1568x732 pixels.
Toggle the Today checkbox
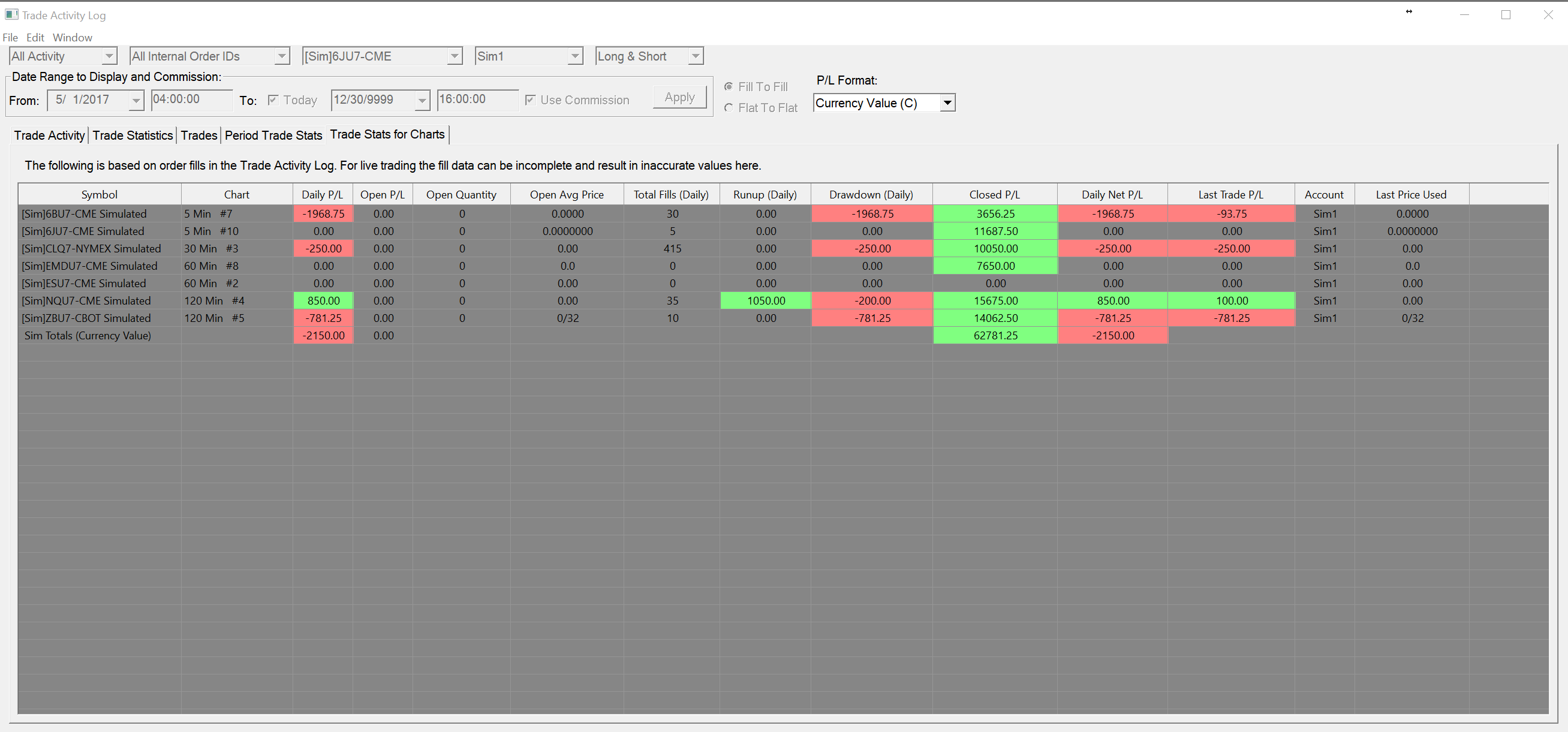click(x=273, y=100)
